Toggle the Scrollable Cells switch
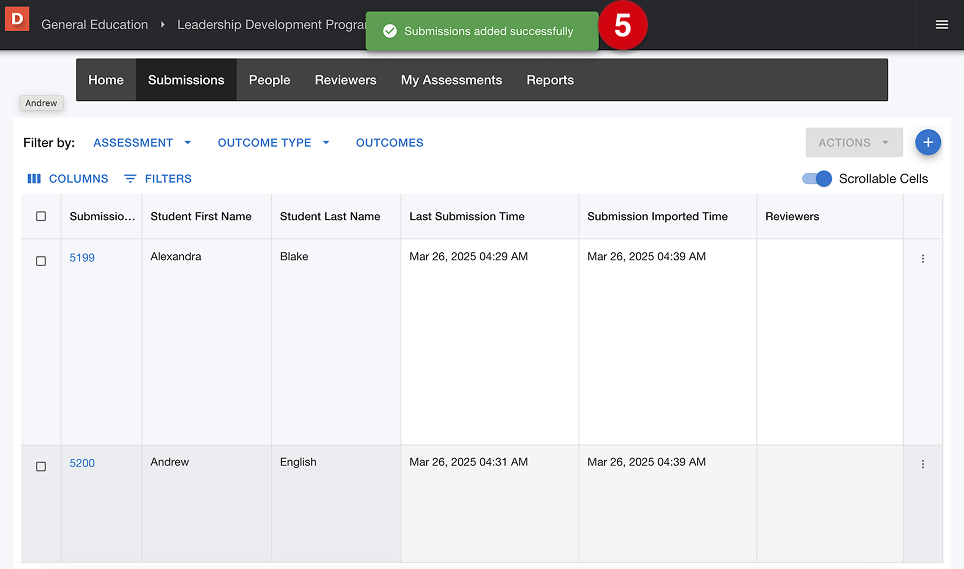 click(817, 179)
